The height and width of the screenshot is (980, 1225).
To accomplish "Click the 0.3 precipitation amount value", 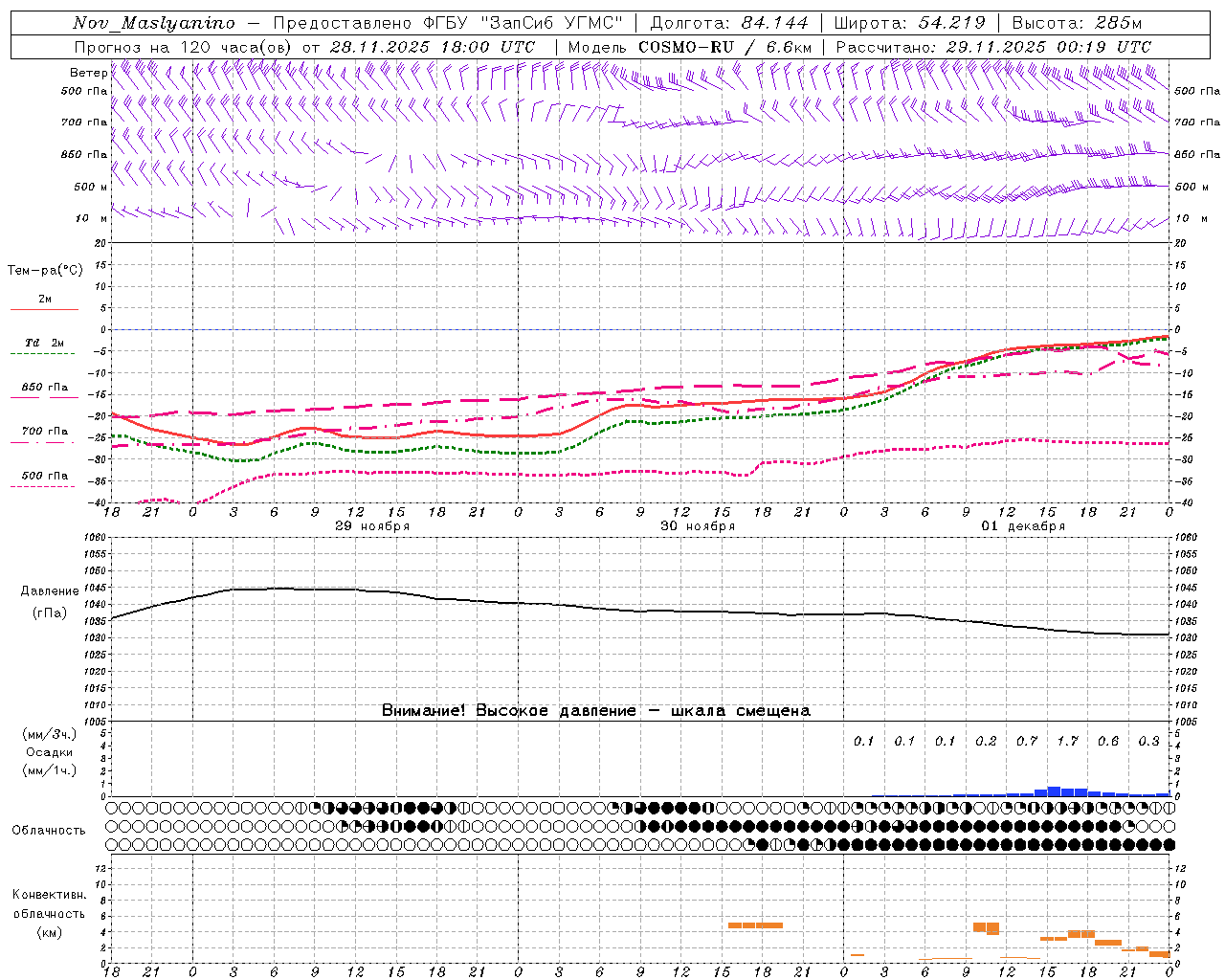I will 1148,741.
